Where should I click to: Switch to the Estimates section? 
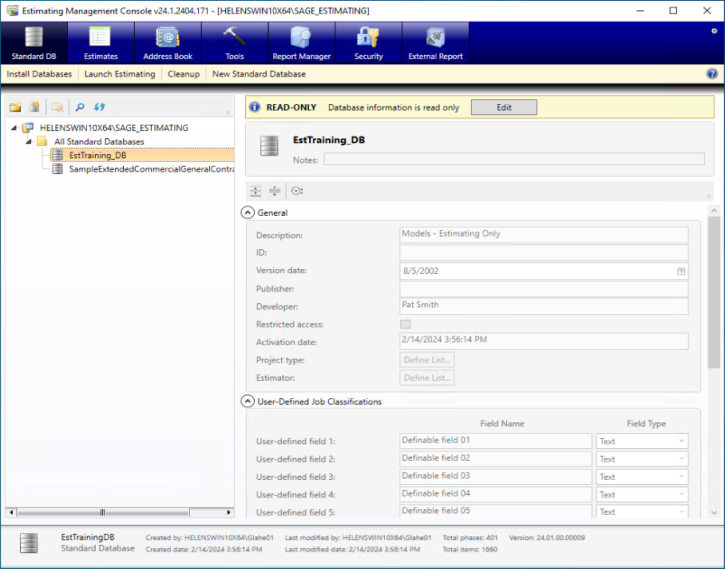(x=101, y=43)
